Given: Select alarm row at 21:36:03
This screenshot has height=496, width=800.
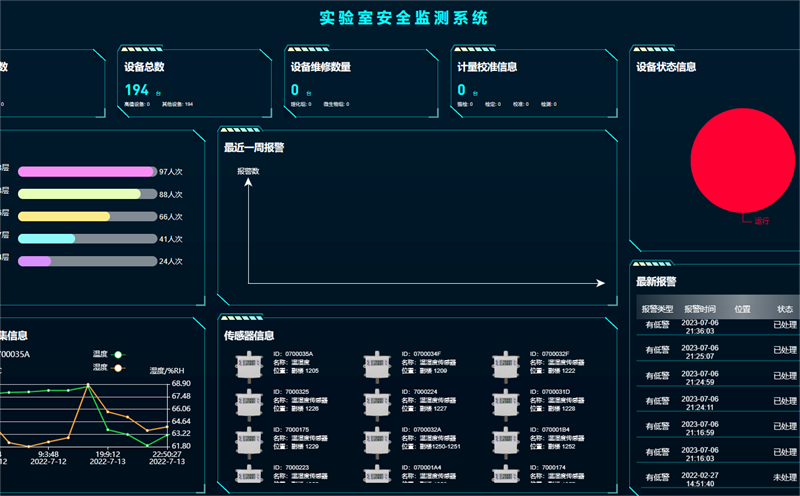Looking at the screenshot, I should pos(700,327).
